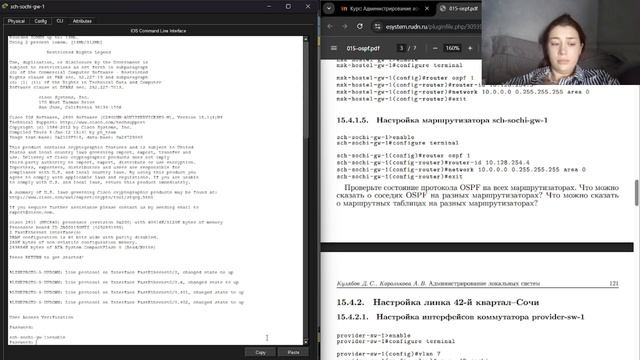Click the sch-sochi-gw-1 router ospf 1 line

tap(403, 156)
